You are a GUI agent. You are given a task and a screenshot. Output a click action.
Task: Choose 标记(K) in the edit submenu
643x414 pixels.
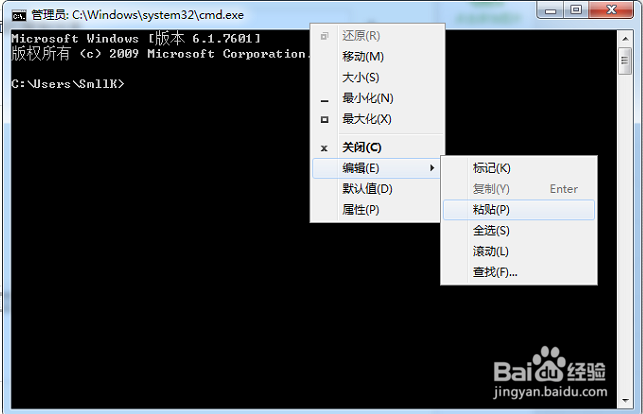[519, 168]
